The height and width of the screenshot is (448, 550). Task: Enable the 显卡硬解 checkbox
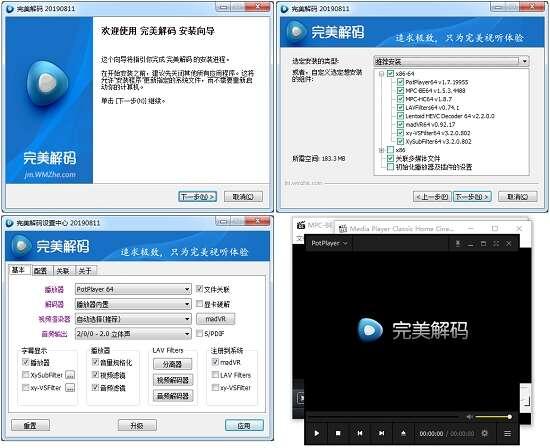[x=199, y=304]
